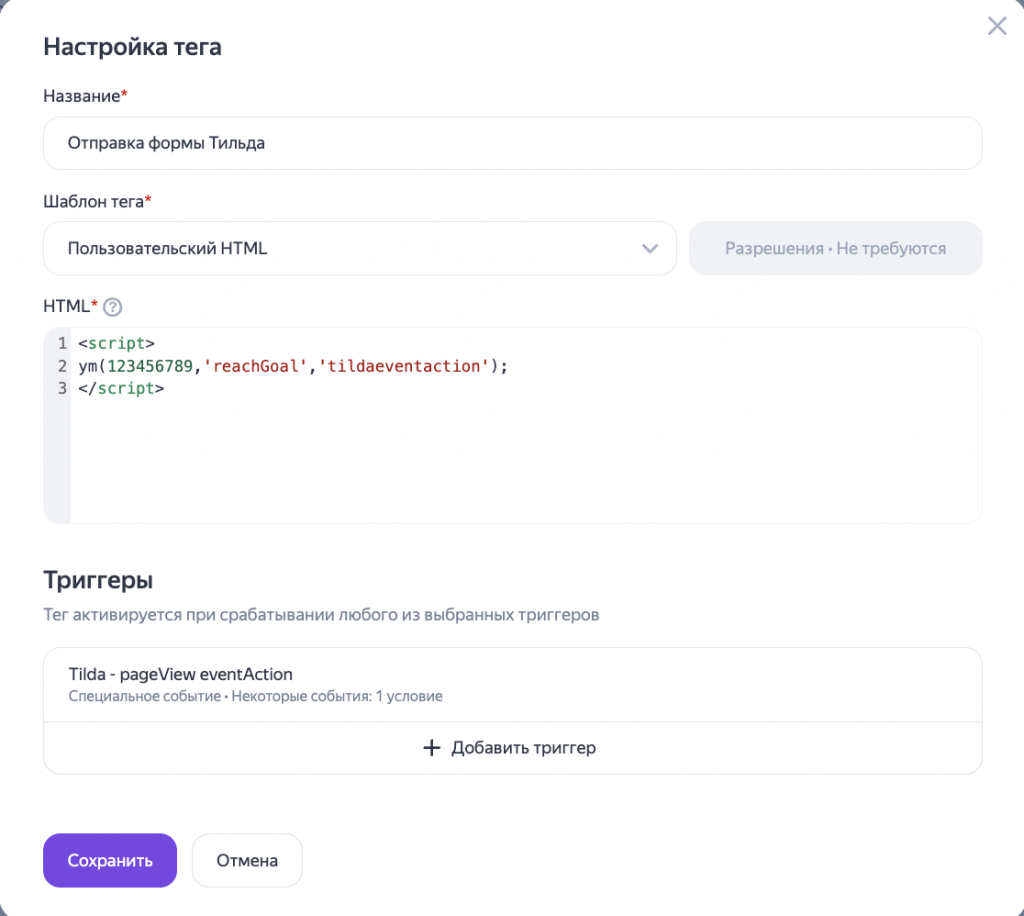Open the Tilda - pageView eventAction trigger
The image size is (1024, 916).
pos(513,685)
